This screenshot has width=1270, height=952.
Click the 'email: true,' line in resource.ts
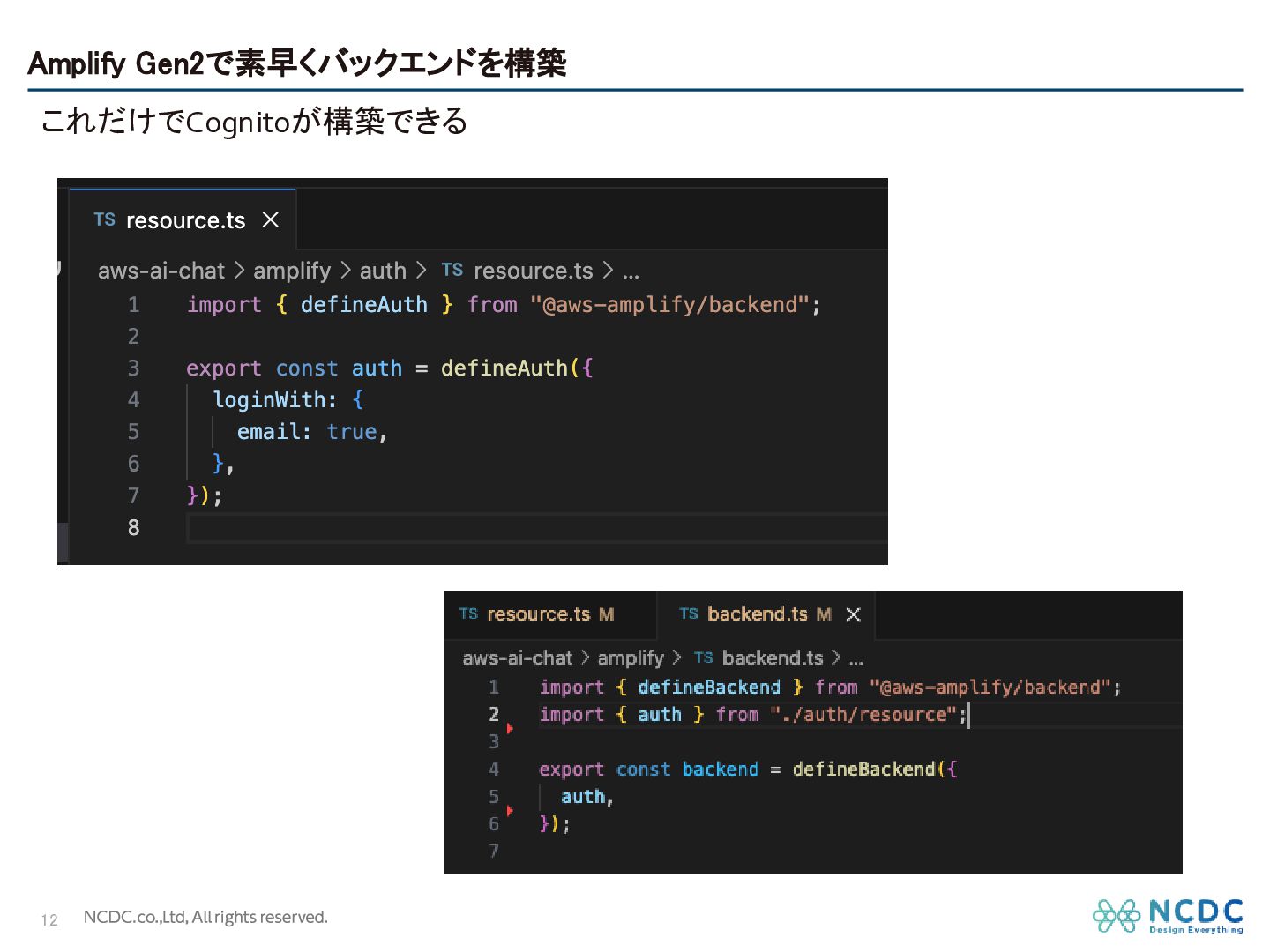[312, 432]
